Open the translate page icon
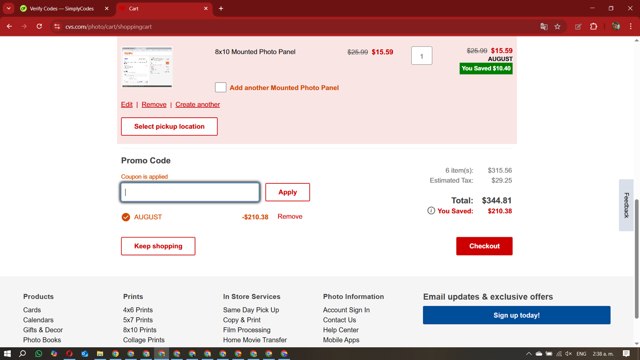The height and width of the screenshot is (360, 640). [544, 27]
